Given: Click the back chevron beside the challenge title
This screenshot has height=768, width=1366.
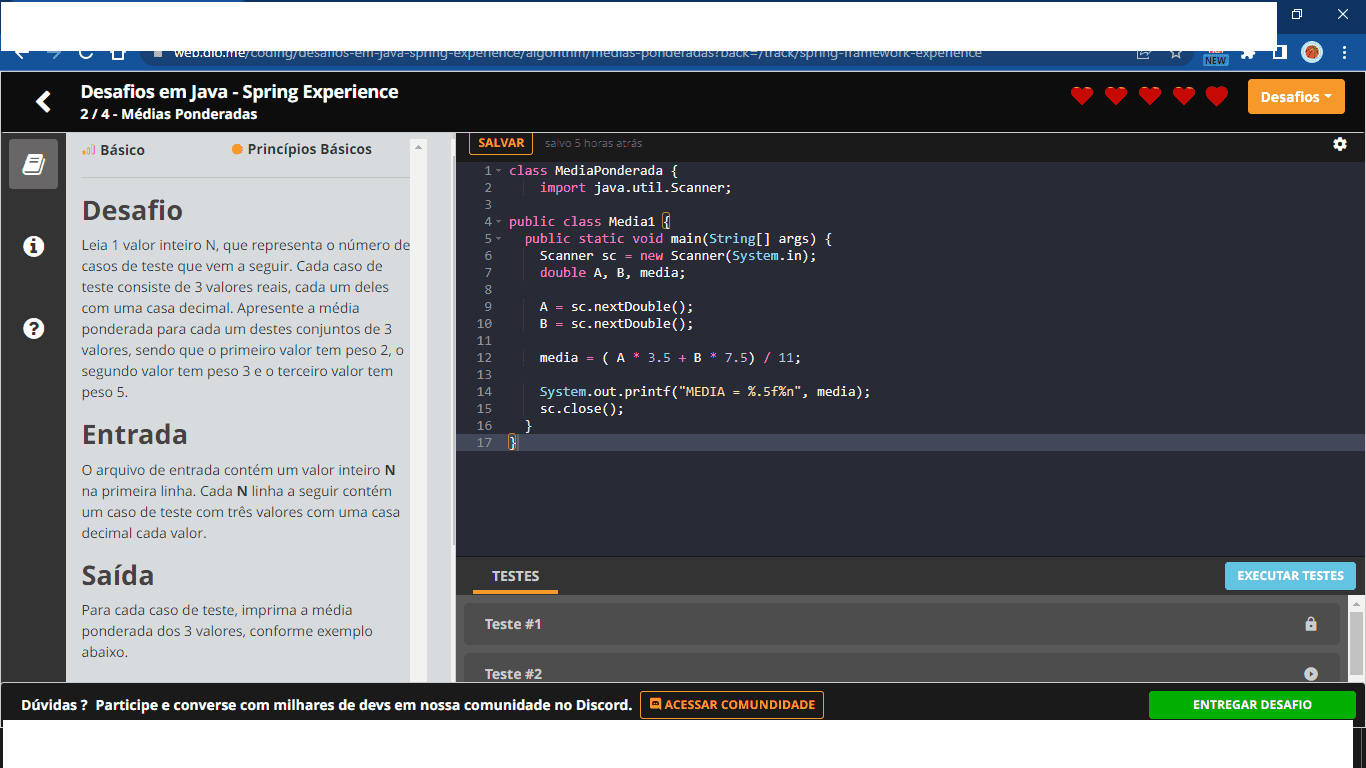Looking at the screenshot, I should point(43,101).
